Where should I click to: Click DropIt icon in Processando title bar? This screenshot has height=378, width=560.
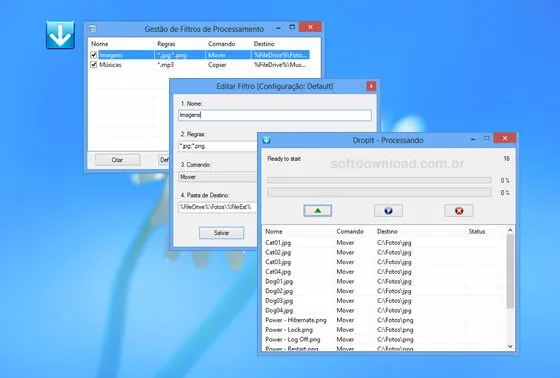tap(266, 140)
